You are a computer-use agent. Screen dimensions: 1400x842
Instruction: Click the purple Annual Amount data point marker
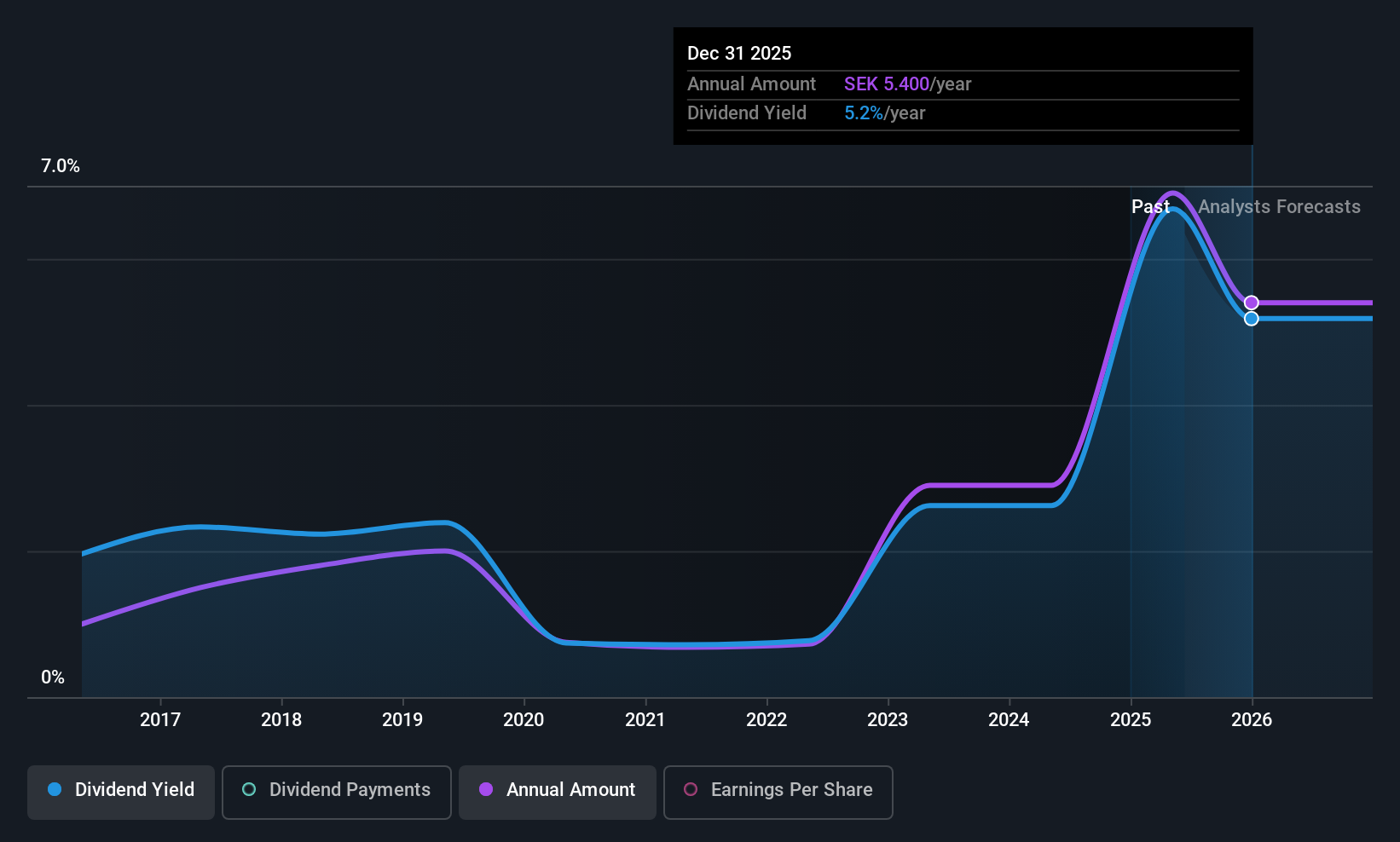coord(1251,303)
